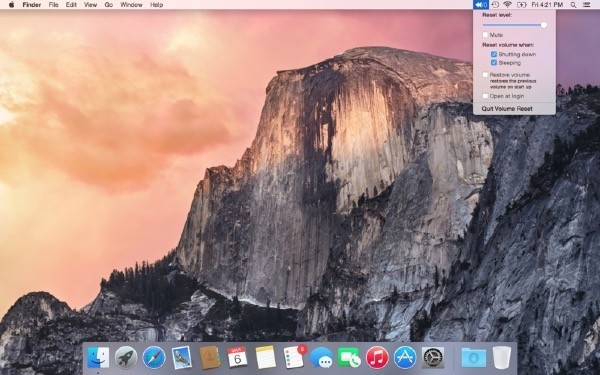Viewport: 600px width, 375px height.
Task: Enable the Mute checkbox
Action: [485, 35]
